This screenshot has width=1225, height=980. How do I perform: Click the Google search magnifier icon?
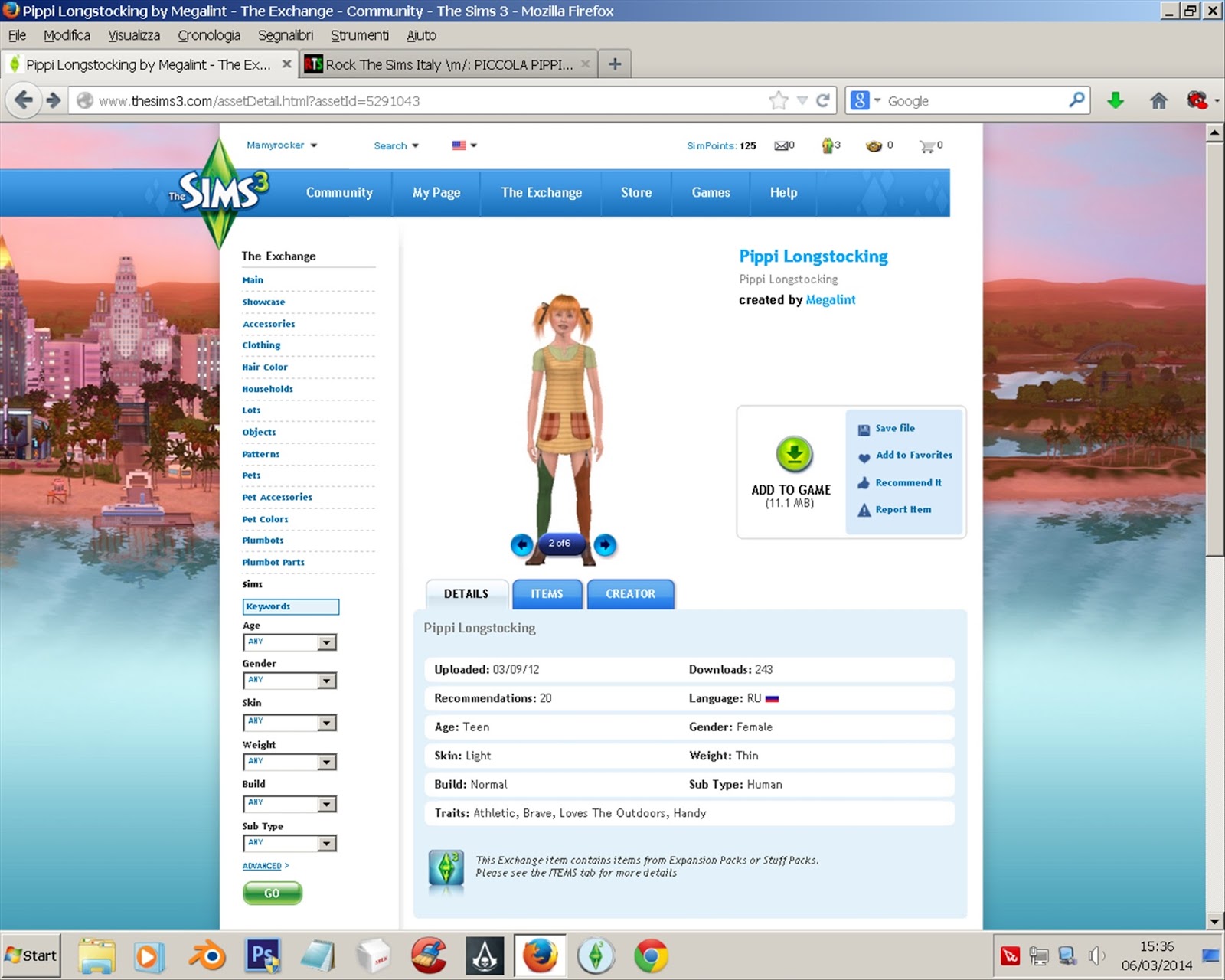(x=1076, y=100)
